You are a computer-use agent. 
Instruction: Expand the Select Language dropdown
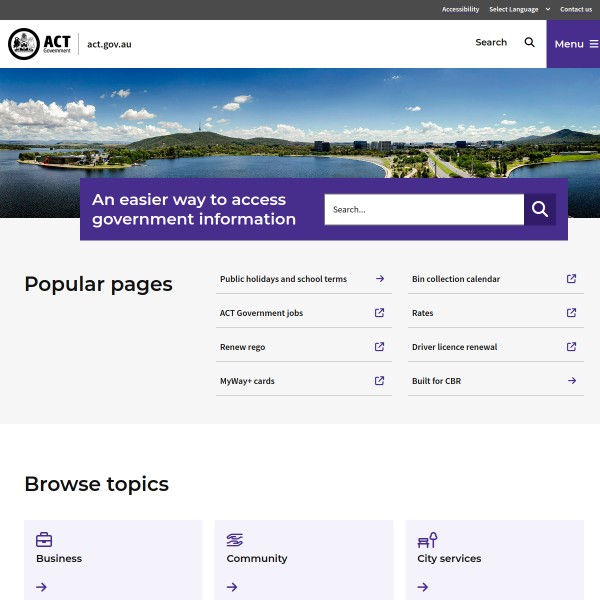(x=519, y=9)
